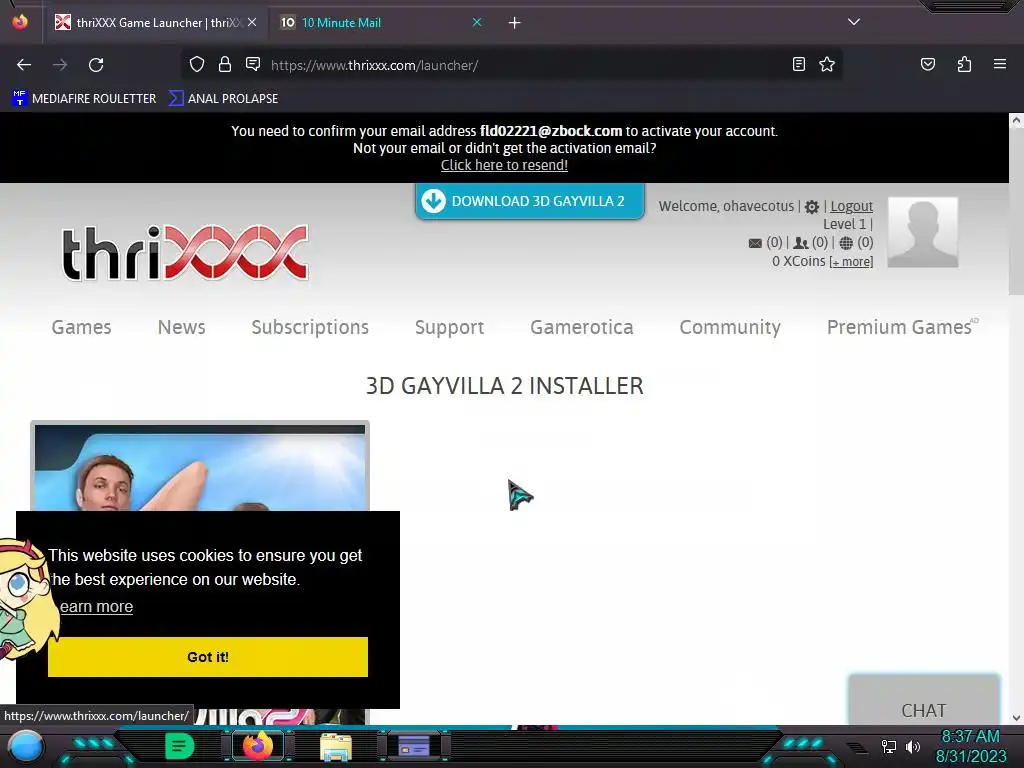Open the Gamerotica menu item
Screen dimensions: 1024x768
click(582, 327)
